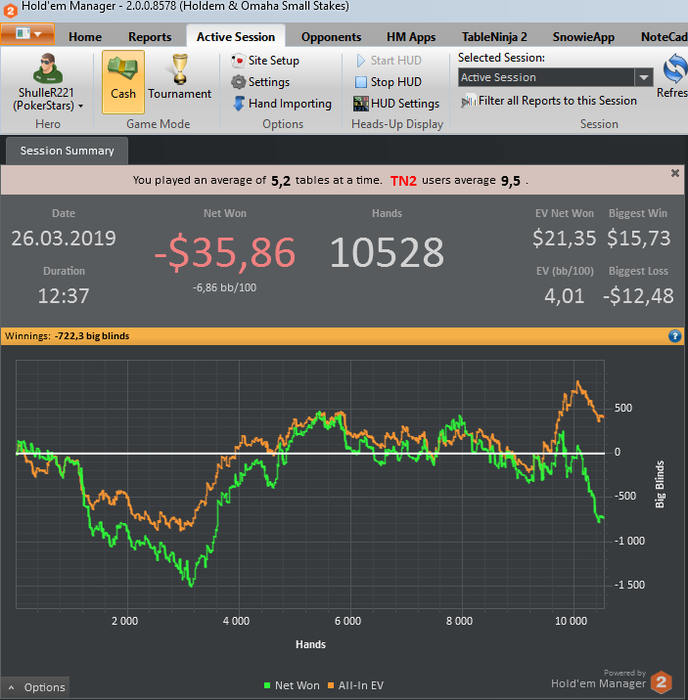Select the Active Session ribbon tab
This screenshot has width=688, height=700.
pos(236,37)
